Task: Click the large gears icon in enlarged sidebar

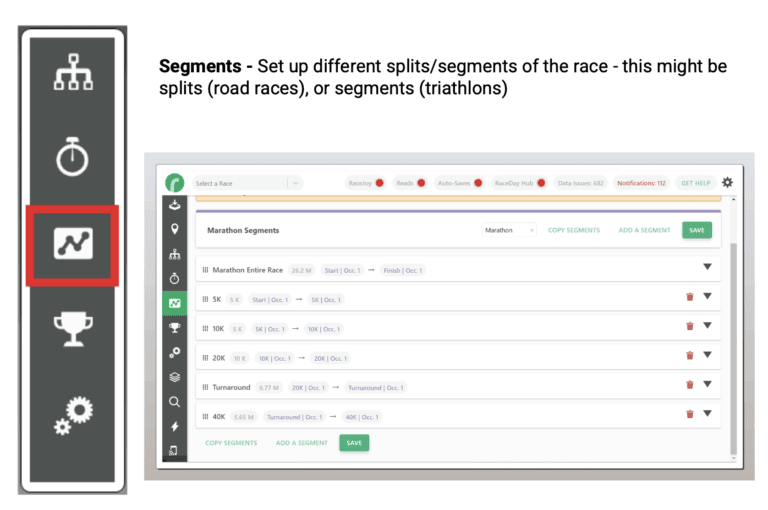Action: coord(72,416)
